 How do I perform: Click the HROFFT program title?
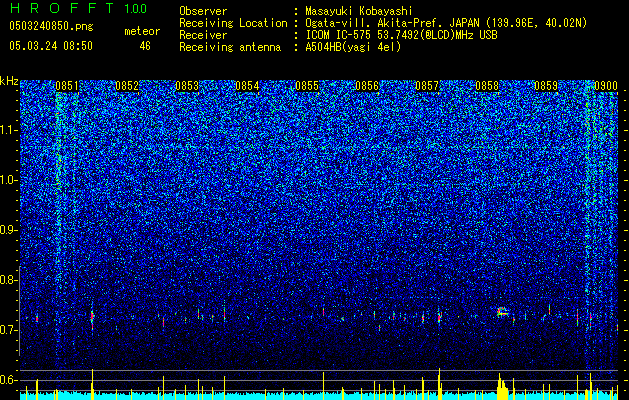(62, 8)
